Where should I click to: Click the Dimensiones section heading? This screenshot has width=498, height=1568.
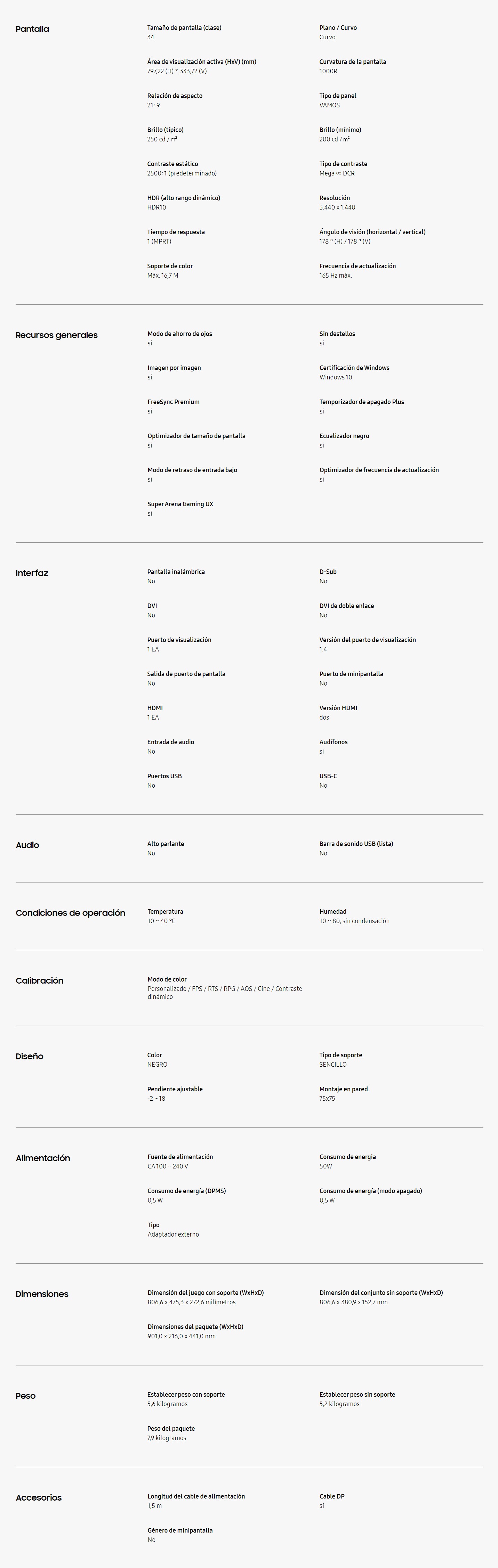pyautogui.click(x=42, y=1294)
